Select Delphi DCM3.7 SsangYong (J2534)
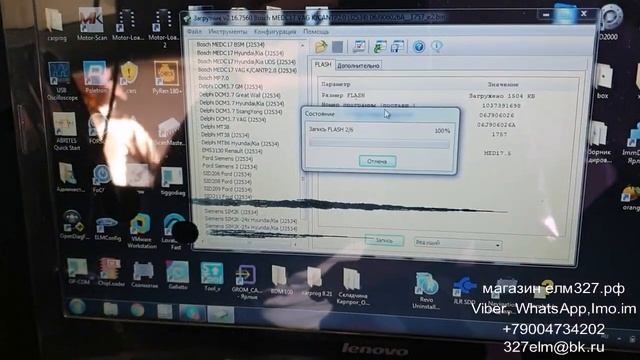Image resolution: width=640 pixels, height=360 pixels. point(241,112)
